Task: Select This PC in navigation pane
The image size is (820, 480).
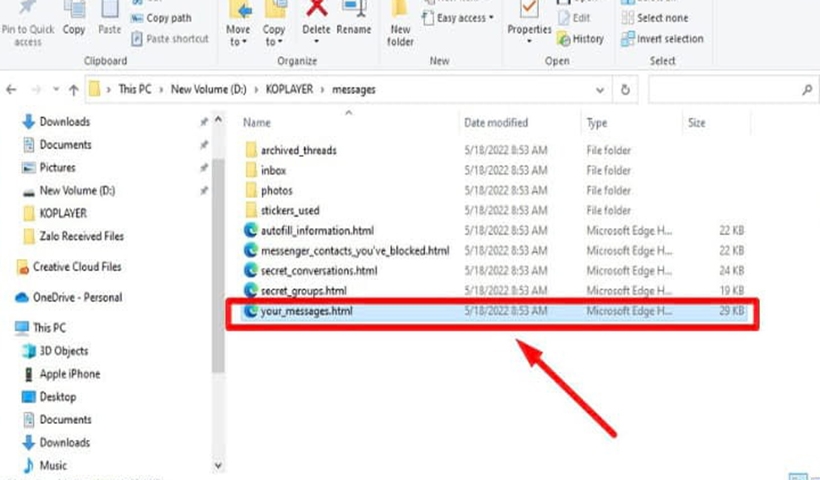Action: coord(49,328)
